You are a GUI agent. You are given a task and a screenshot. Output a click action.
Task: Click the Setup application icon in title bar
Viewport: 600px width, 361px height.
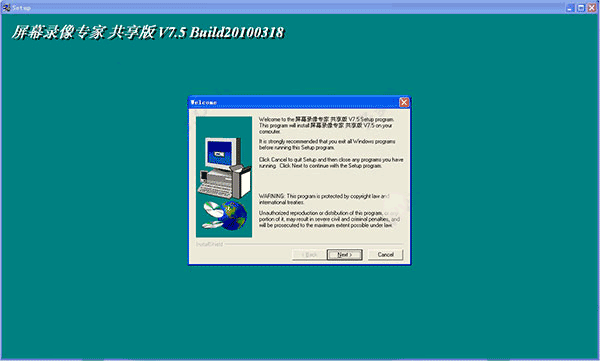[x=6, y=7]
